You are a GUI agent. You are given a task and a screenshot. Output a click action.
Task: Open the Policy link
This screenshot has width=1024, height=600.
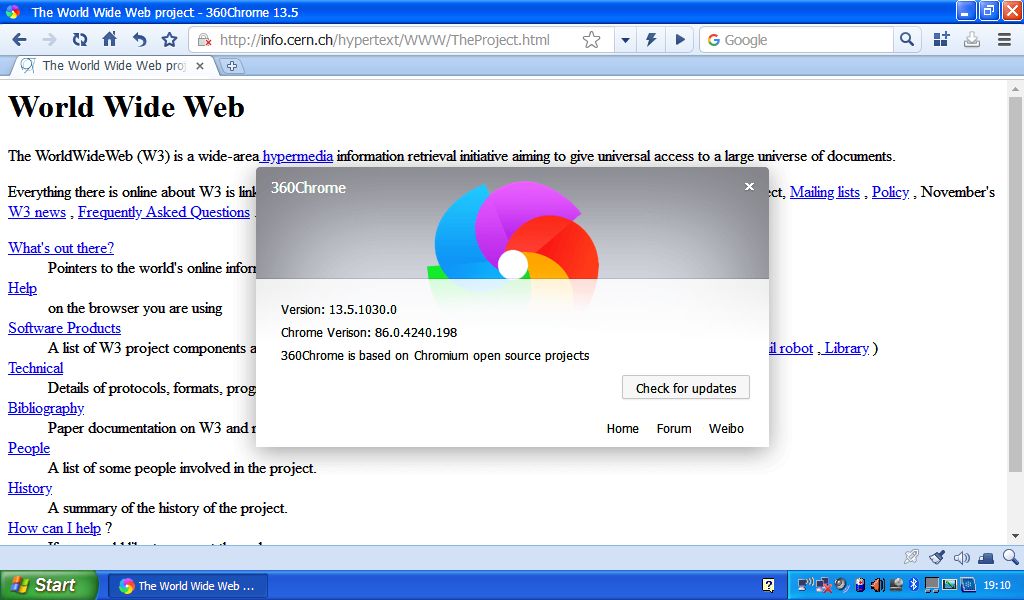click(890, 192)
